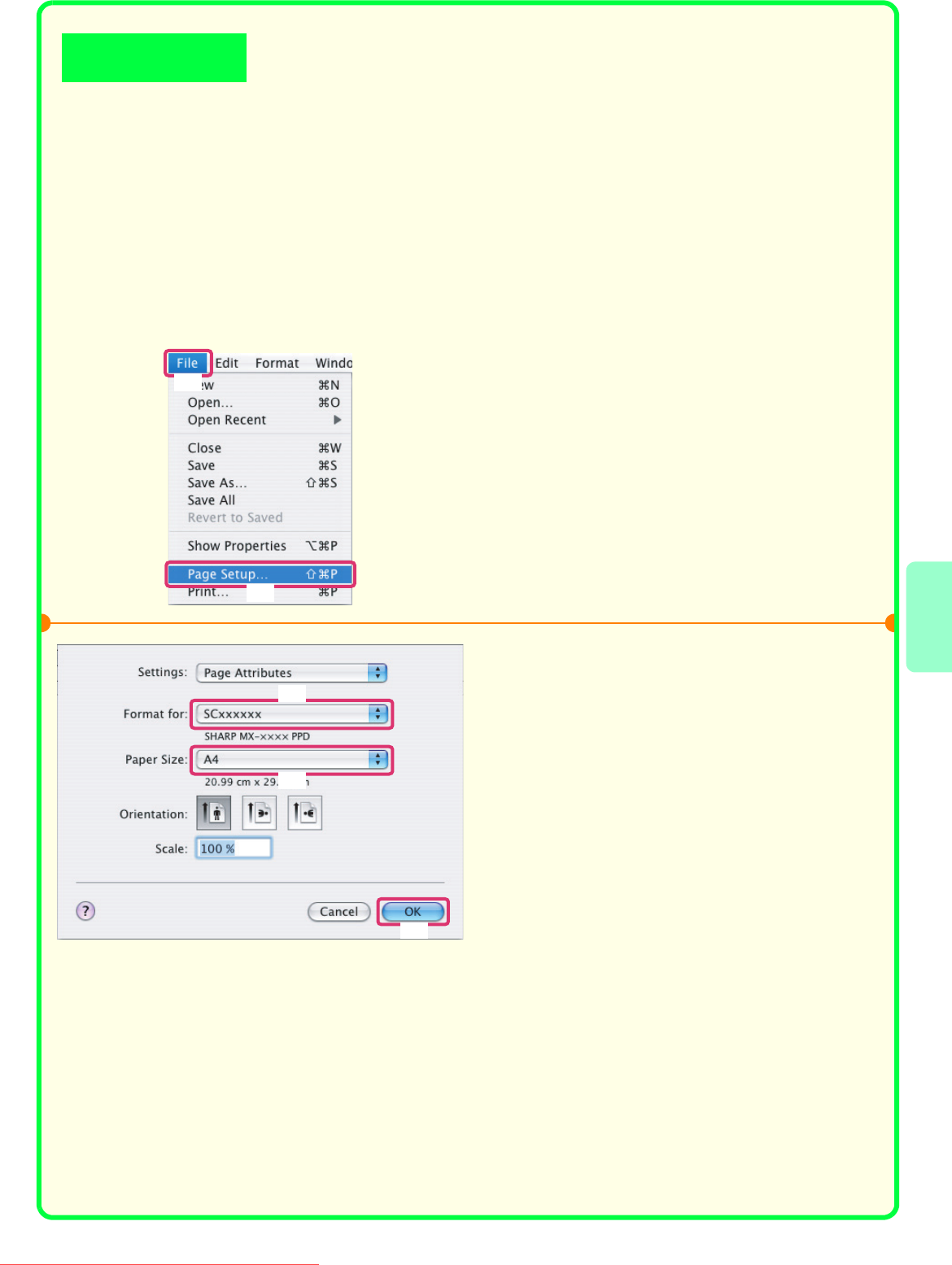This screenshot has height=1265, width=952.
Task: Open the File menu
Action: pyautogui.click(x=187, y=363)
